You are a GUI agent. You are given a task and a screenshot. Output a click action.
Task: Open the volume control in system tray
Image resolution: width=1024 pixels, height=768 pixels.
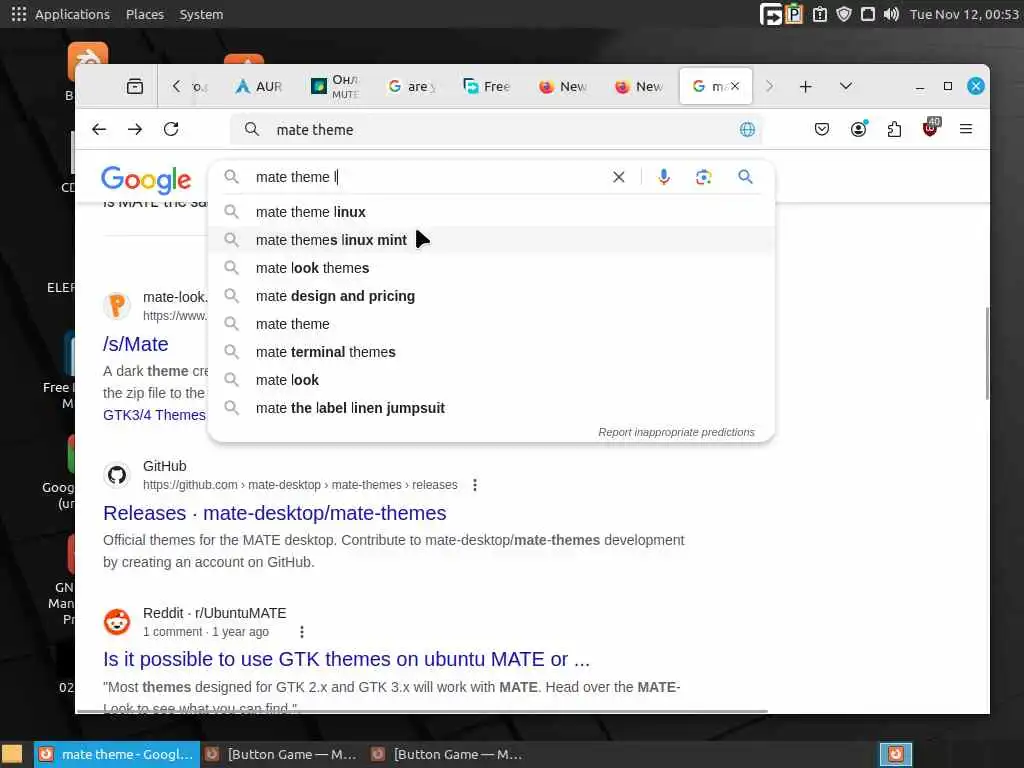point(891,14)
